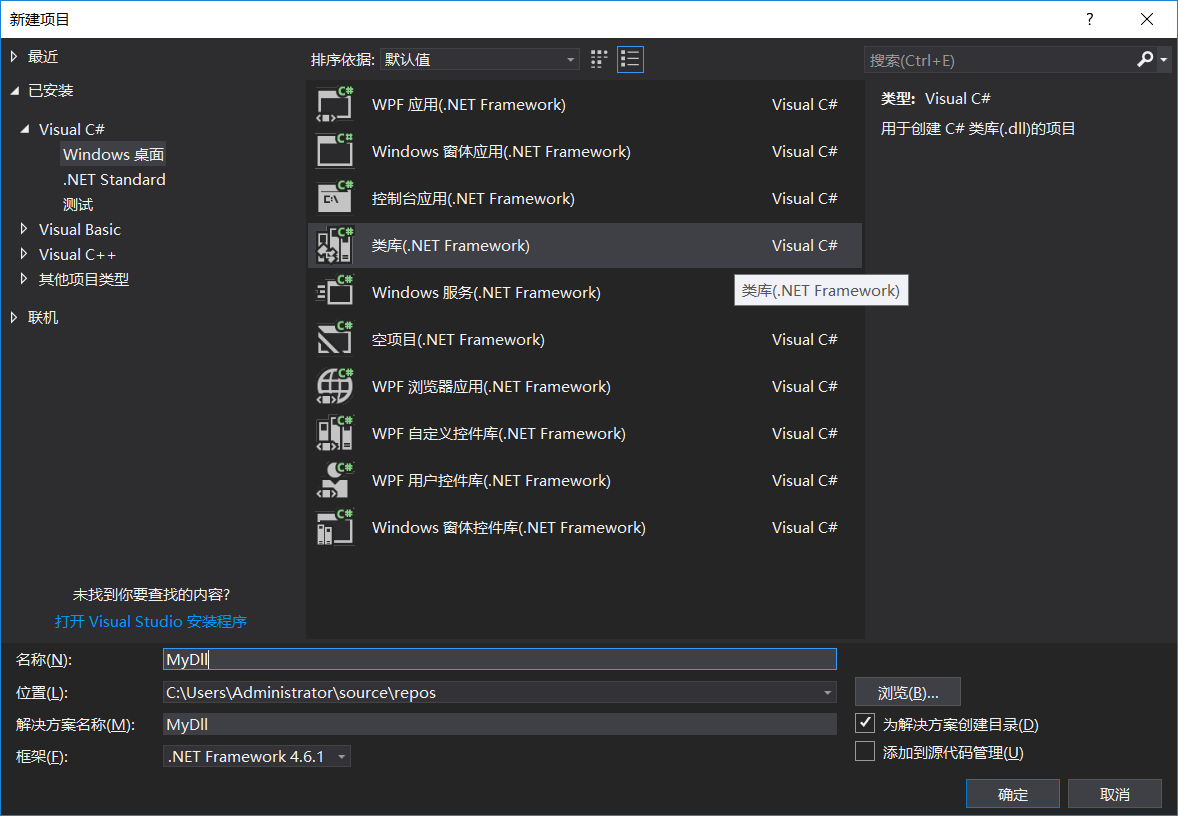Open the 框架 .NET Framework 4.6.1 dropdown
1178x816 pixels.
click(257, 757)
